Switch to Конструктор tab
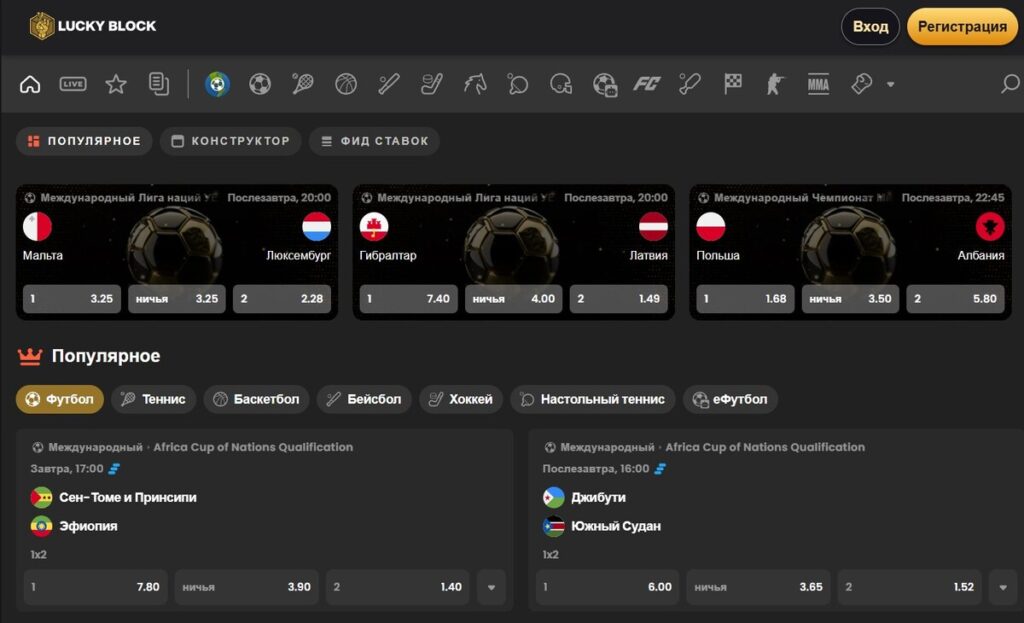This screenshot has height=623, width=1024. [231, 141]
